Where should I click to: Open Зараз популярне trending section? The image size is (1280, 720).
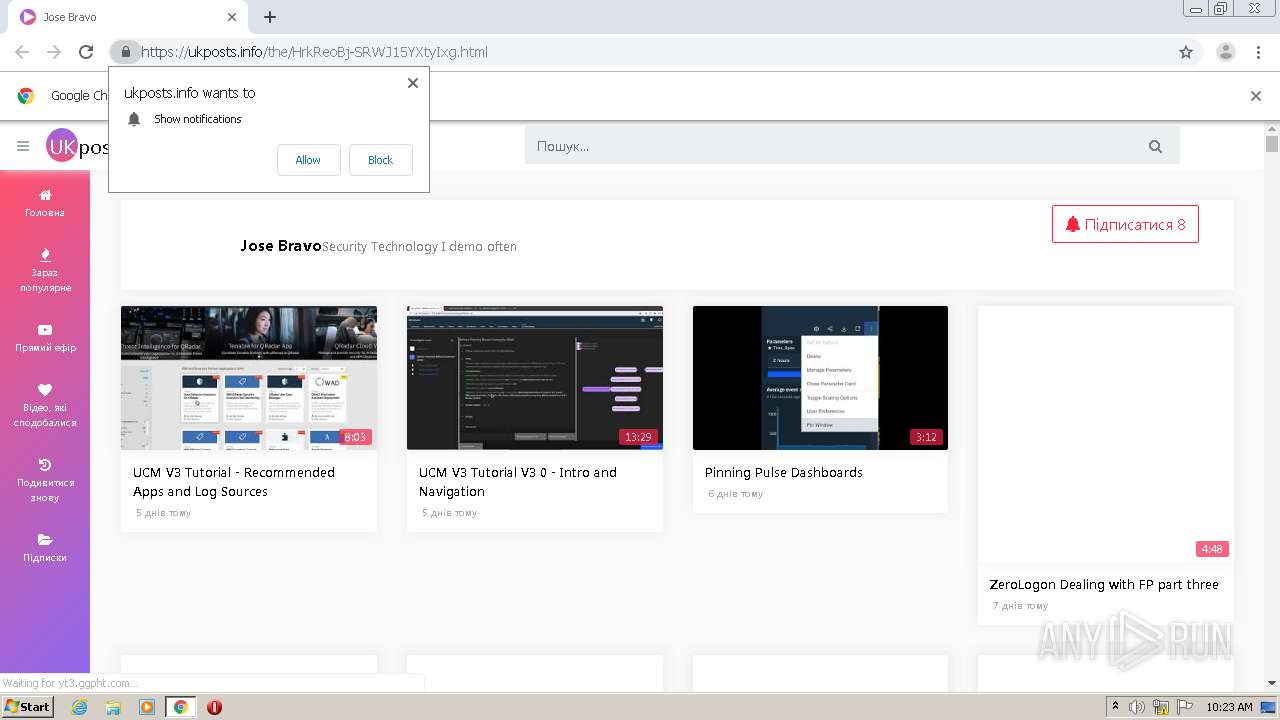coord(45,271)
